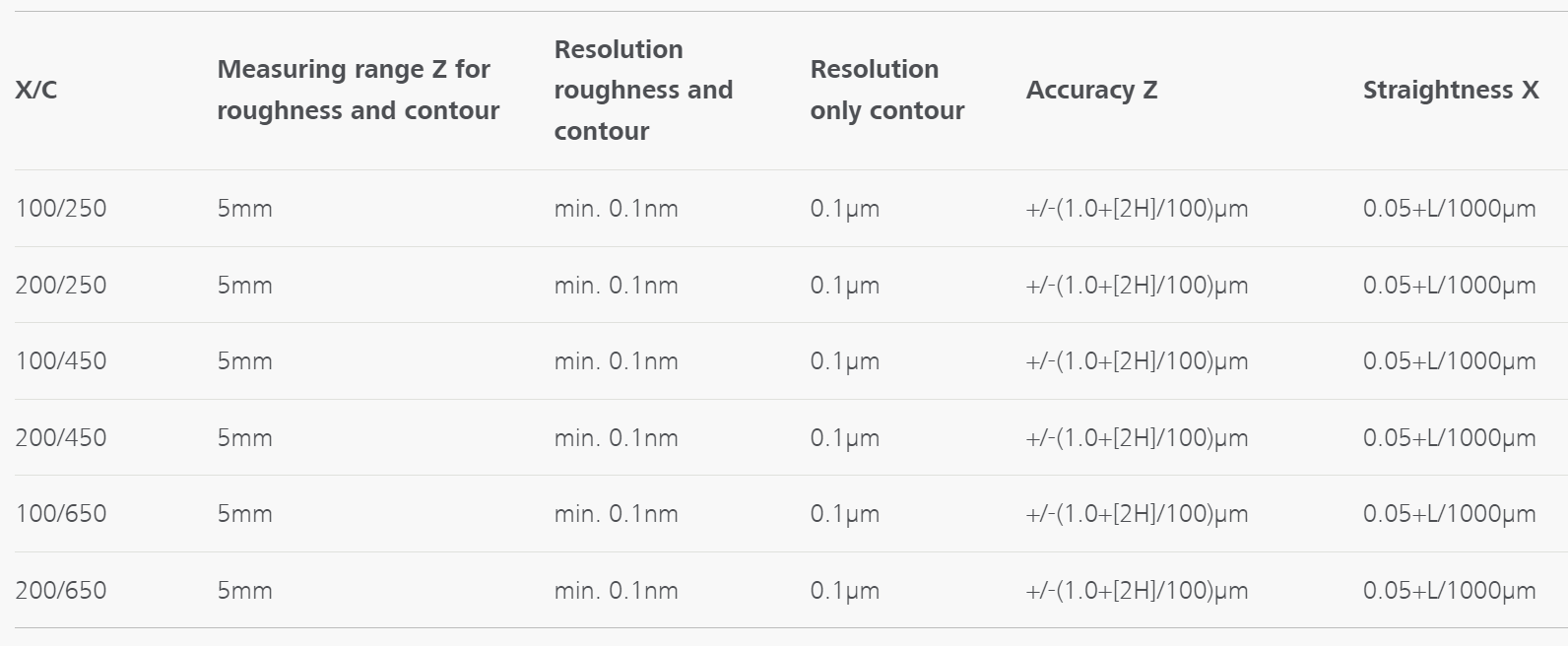Click straightness value in the 200/650 row
The width and height of the screenshot is (1568, 646).
click(1449, 591)
